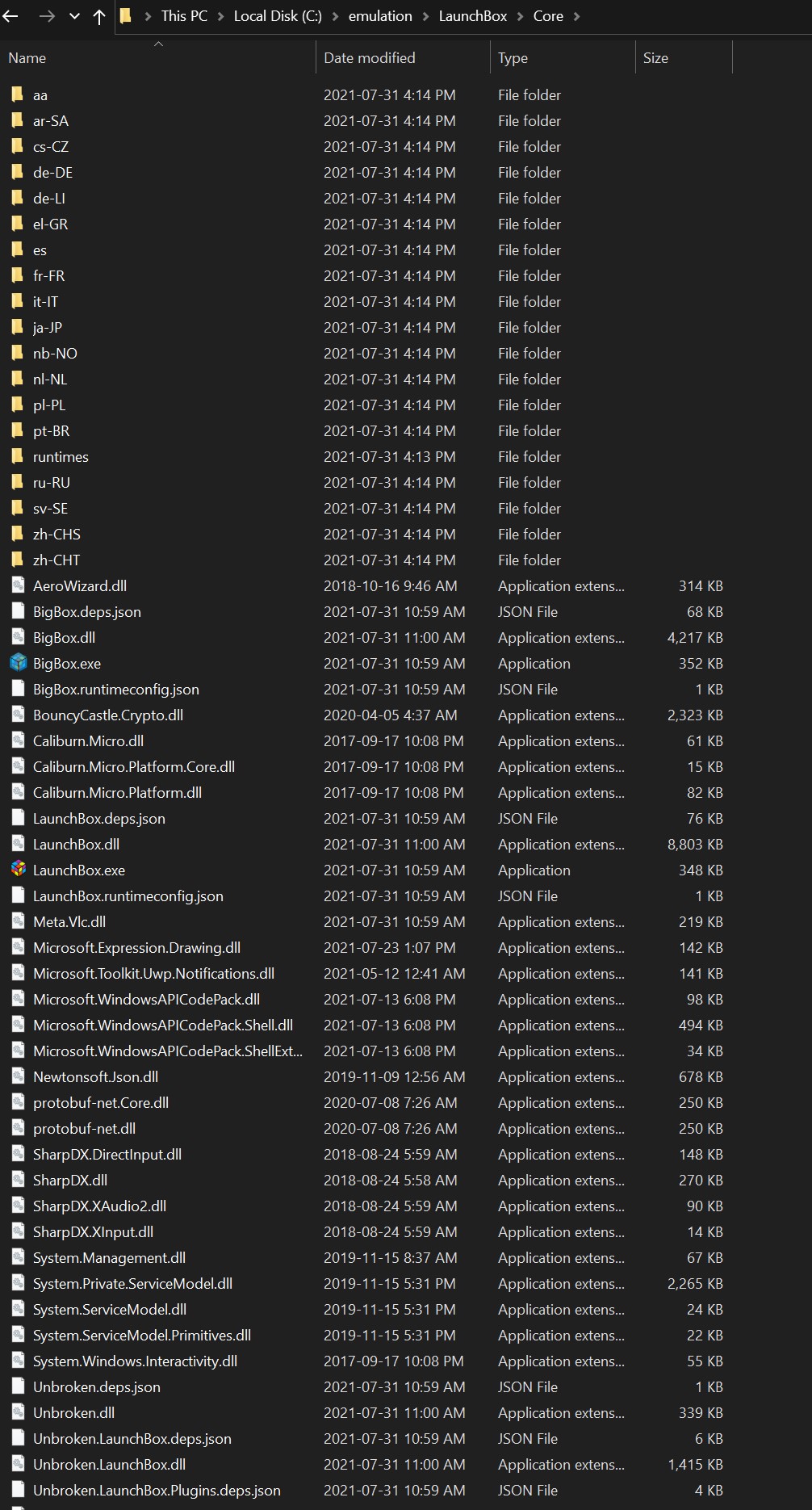Expand chevron after LaunchBox breadcrumb
This screenshot has height=1510, width=812.
pyautogui.click(x=521, y=16)
